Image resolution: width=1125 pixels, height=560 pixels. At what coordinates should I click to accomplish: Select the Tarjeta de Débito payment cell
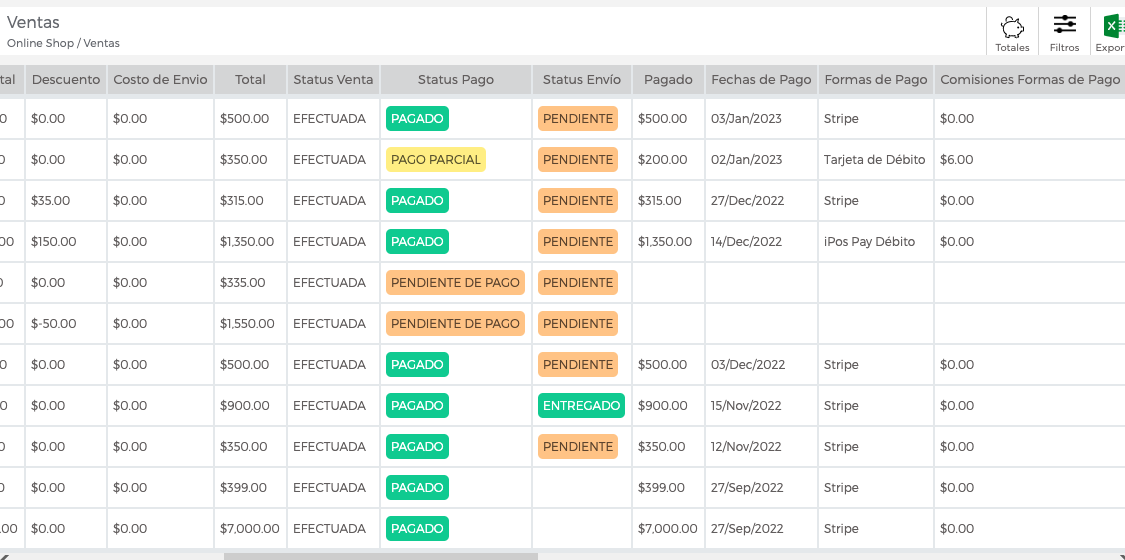[x=875, y=160]
